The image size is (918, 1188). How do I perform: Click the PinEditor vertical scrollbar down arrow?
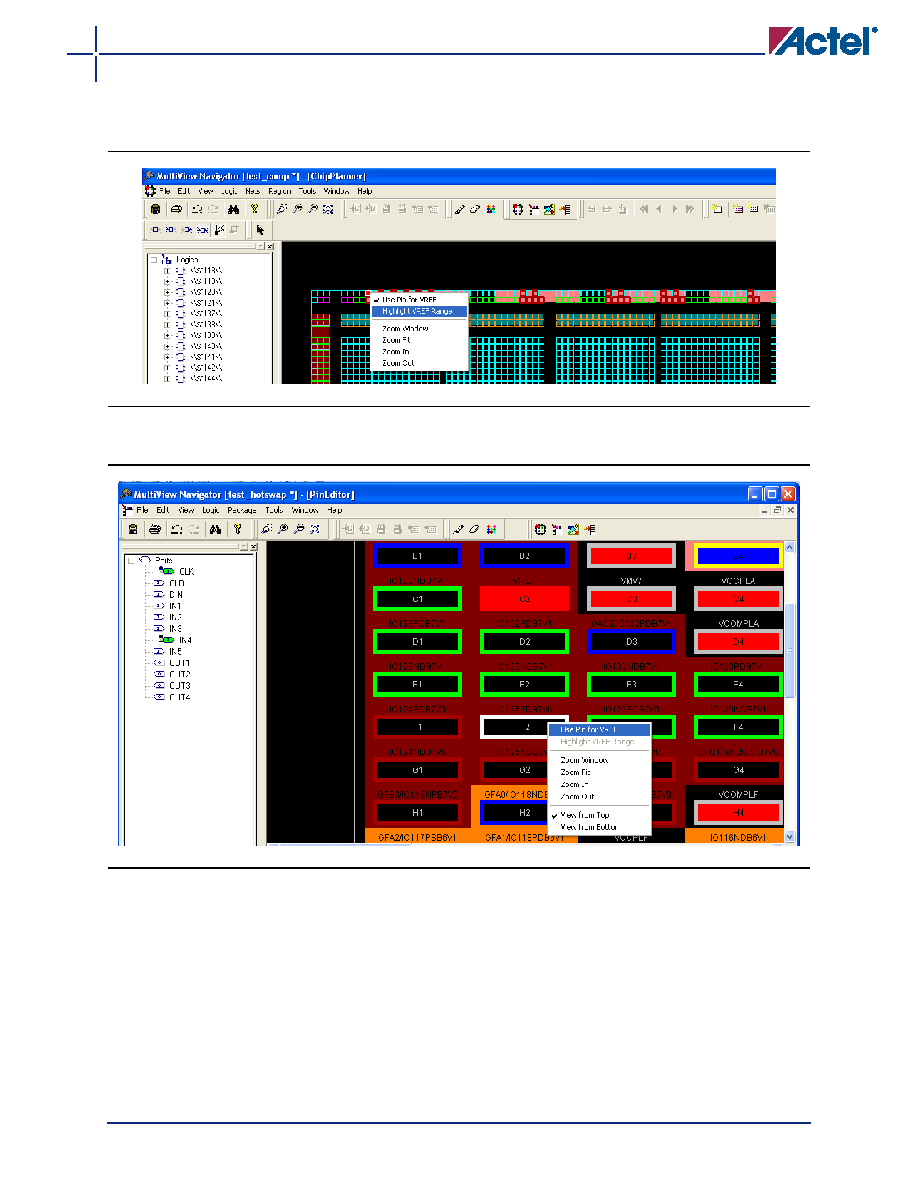[790, 837]
